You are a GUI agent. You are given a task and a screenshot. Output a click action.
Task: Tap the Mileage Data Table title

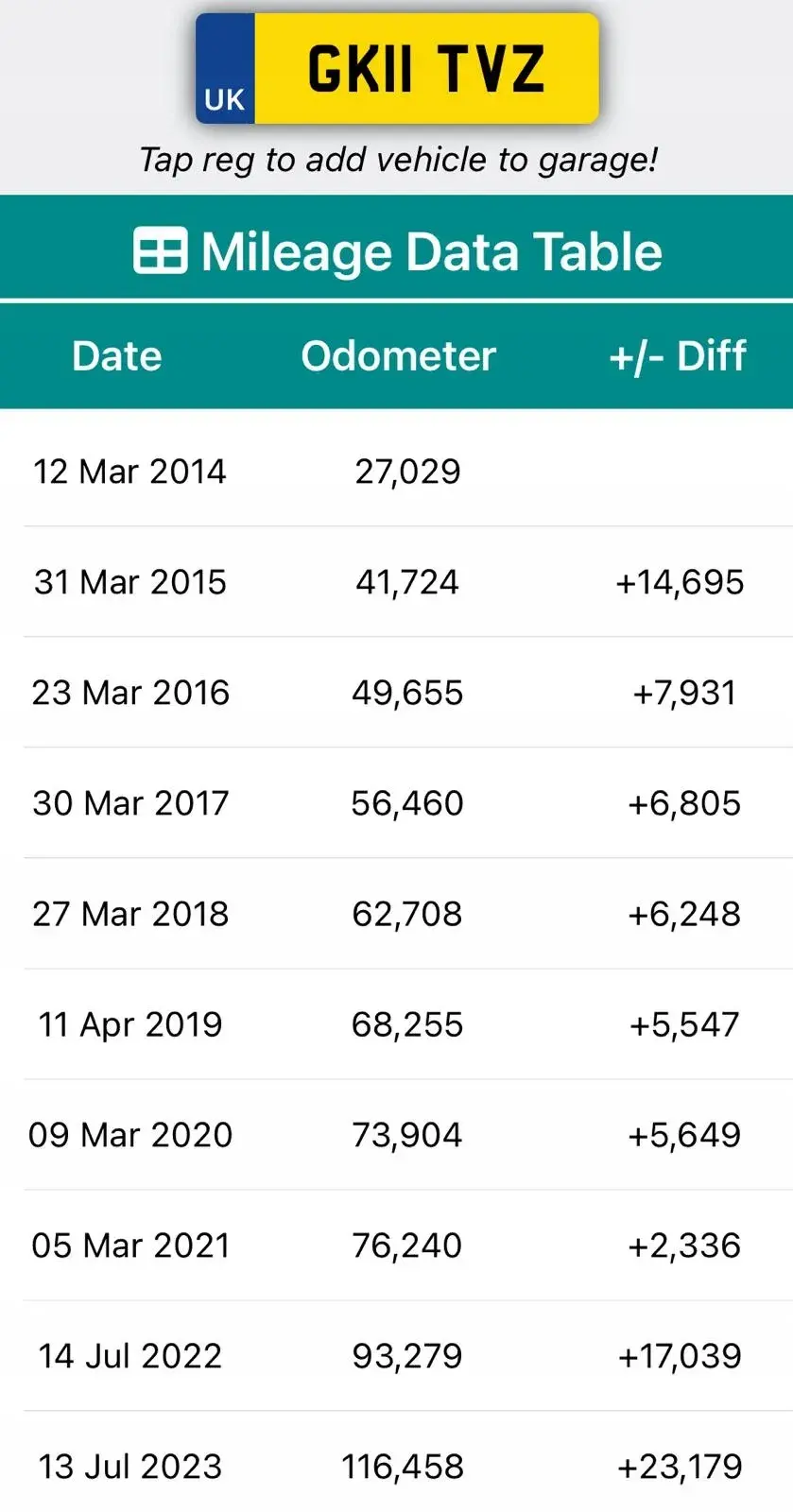tap(431, 251)
